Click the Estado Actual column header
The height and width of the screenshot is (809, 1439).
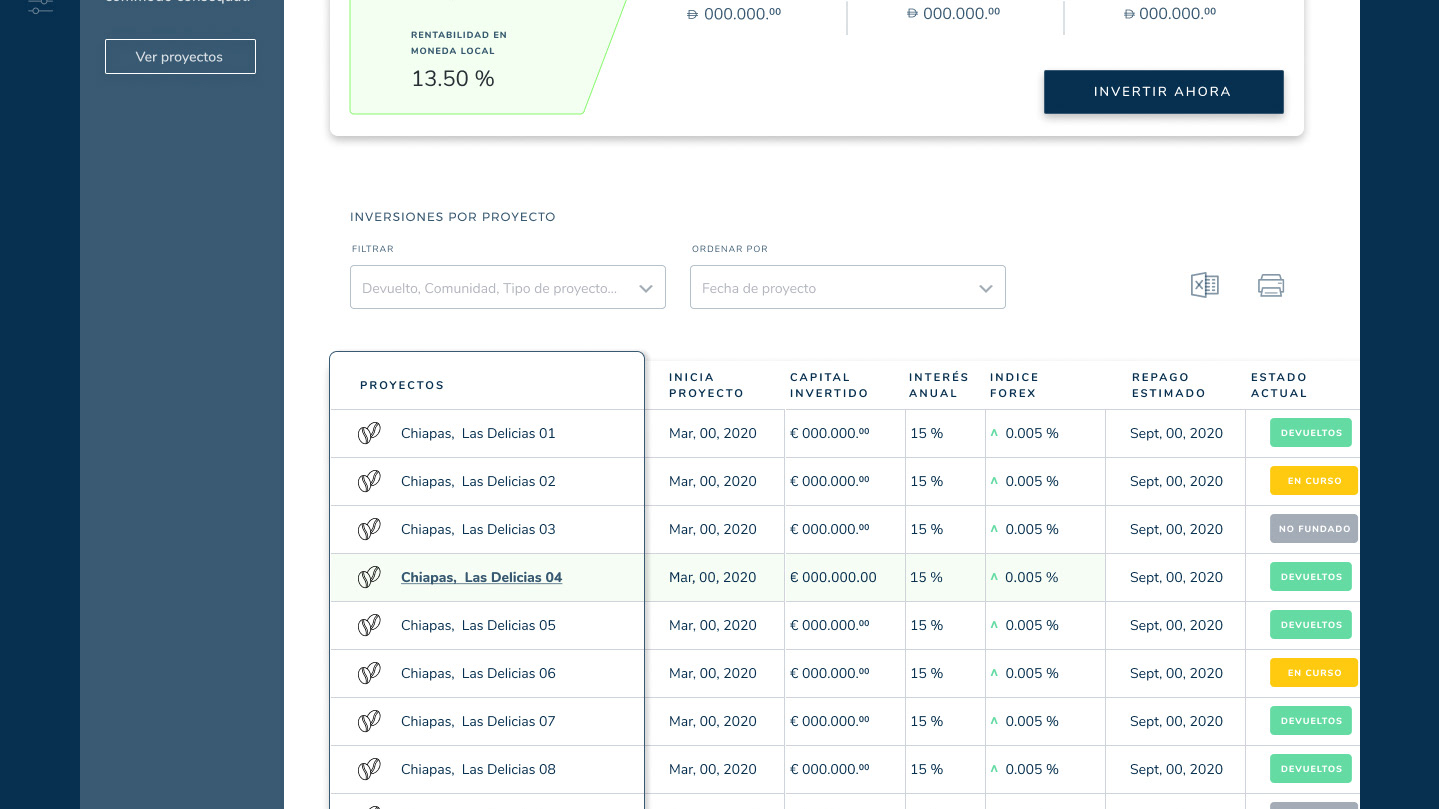pos(1279,385)
